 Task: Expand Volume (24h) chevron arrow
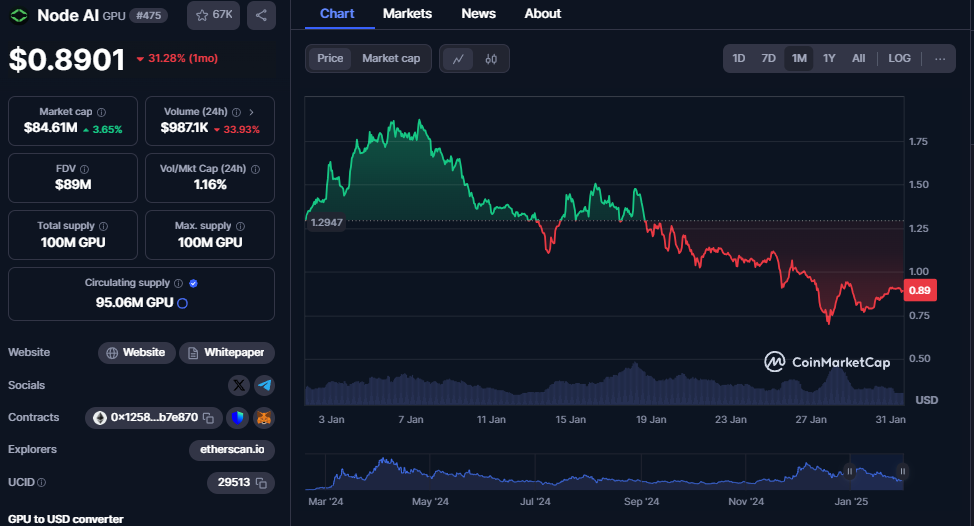[251, 112]
